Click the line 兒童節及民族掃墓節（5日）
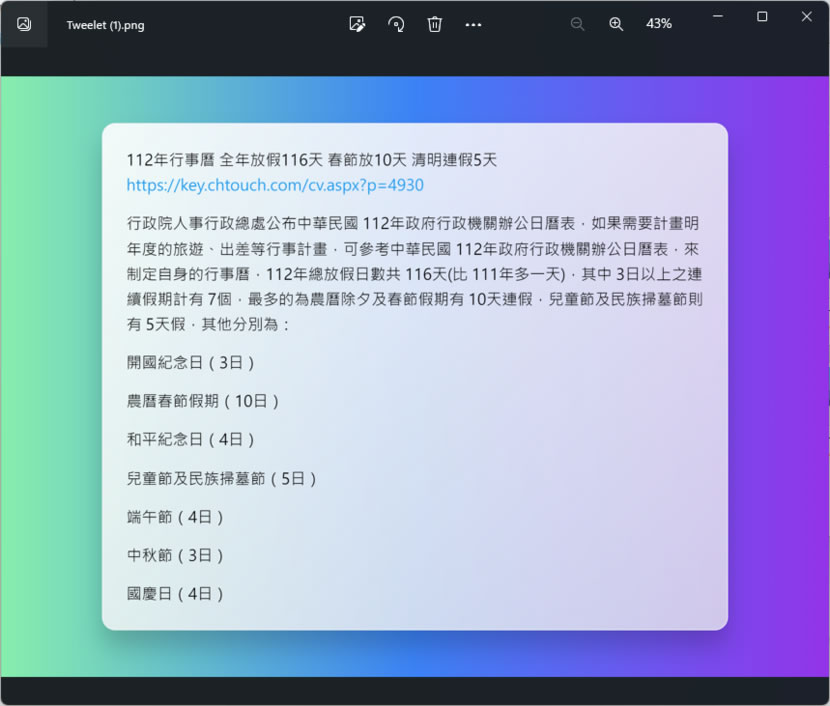Screen dimensions: 830x706 click(221, 478)
